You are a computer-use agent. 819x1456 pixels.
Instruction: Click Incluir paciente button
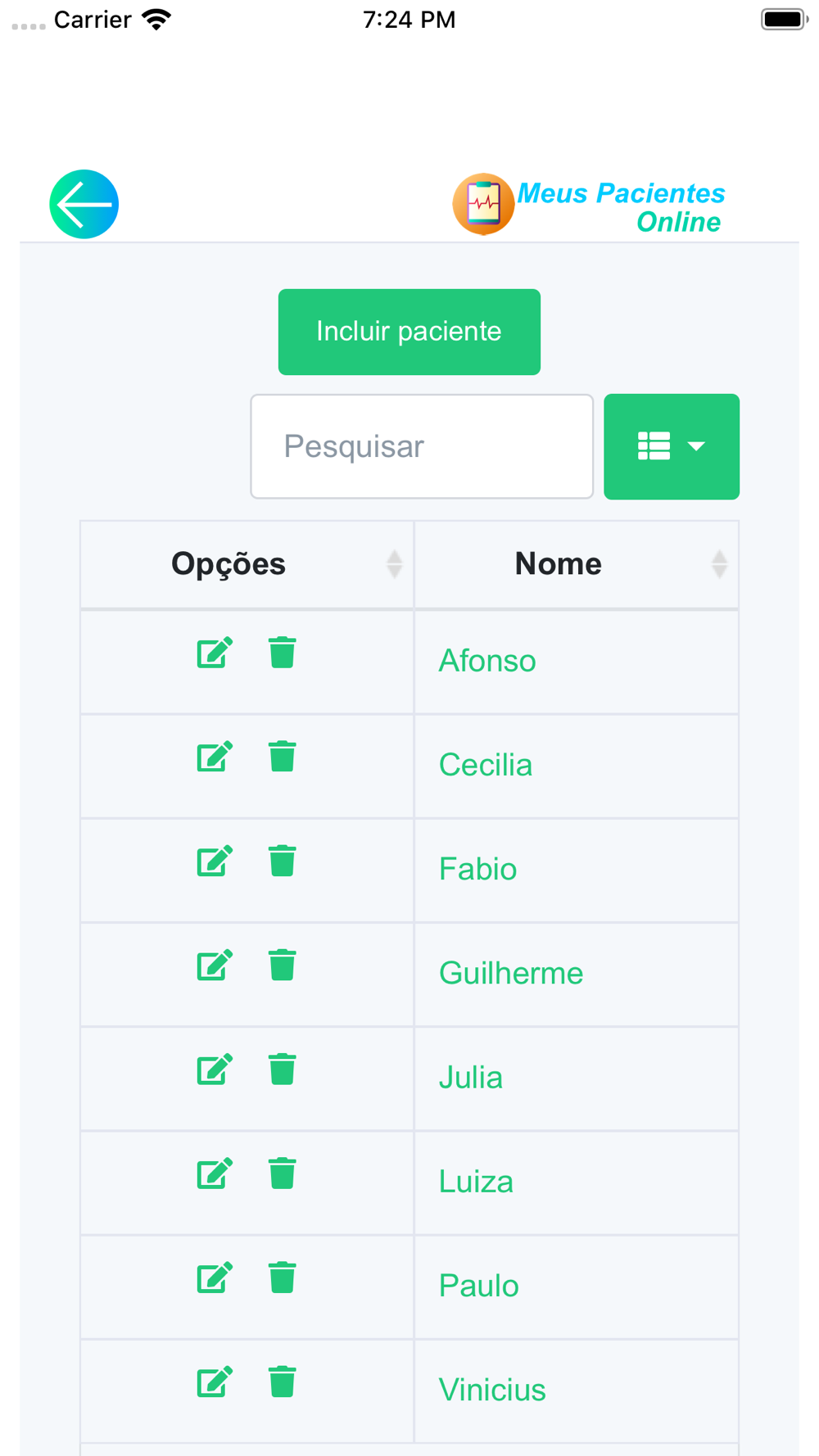tap(409, 332)
